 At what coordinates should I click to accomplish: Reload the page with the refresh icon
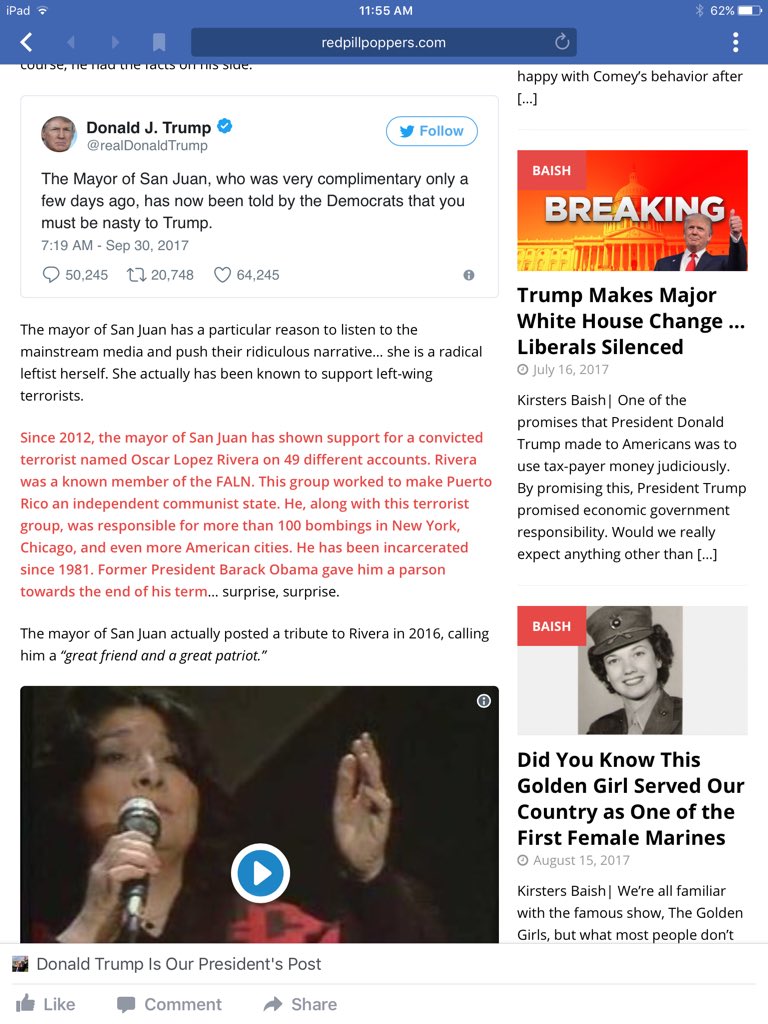pos(562,42)
